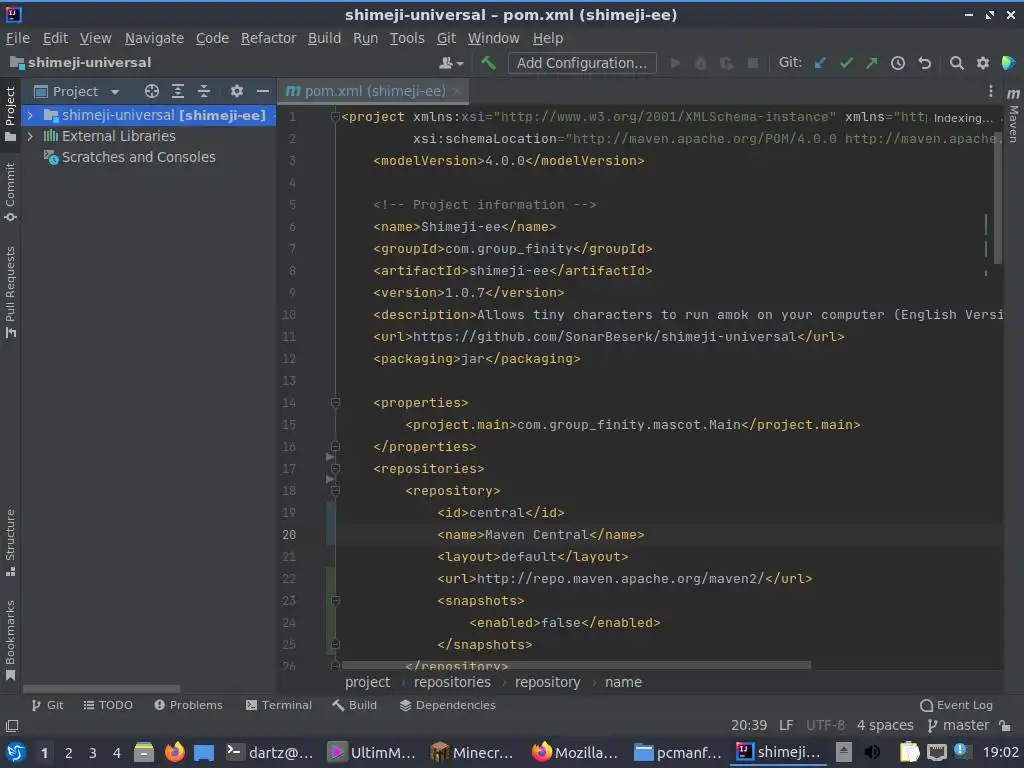
Task: Open the Problems tool window
Action: (188, 705)
